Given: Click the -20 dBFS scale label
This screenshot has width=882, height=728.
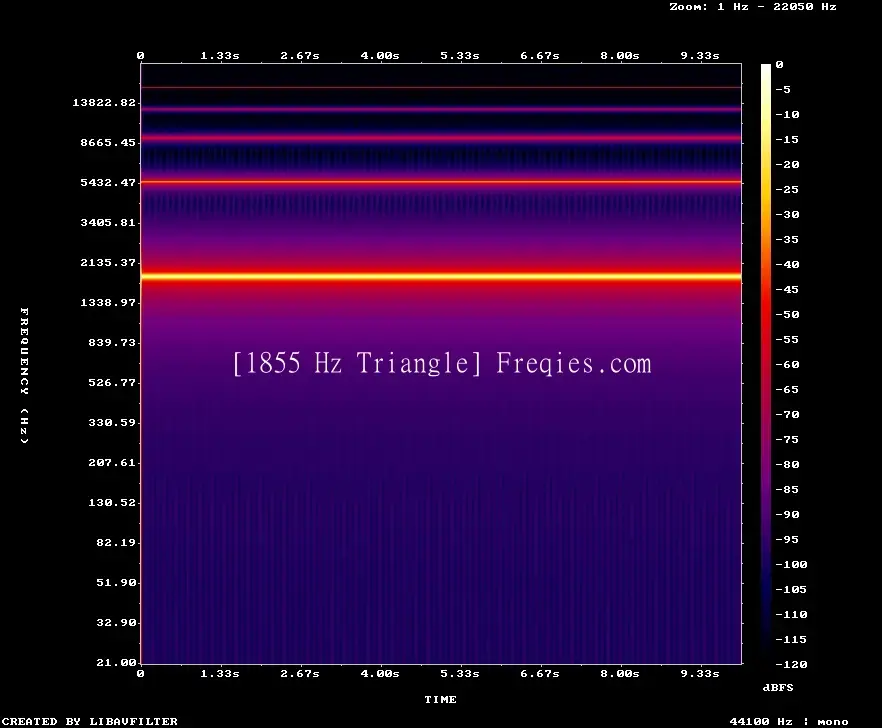Looking at the screenshot, I should (x=787, y=165).
